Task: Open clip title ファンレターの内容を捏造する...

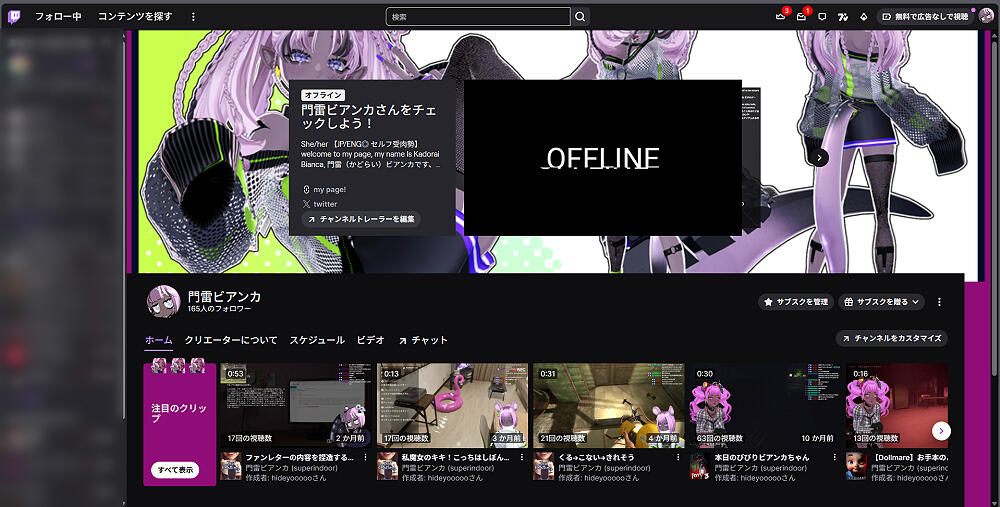Action: click(x=299, y=457)
